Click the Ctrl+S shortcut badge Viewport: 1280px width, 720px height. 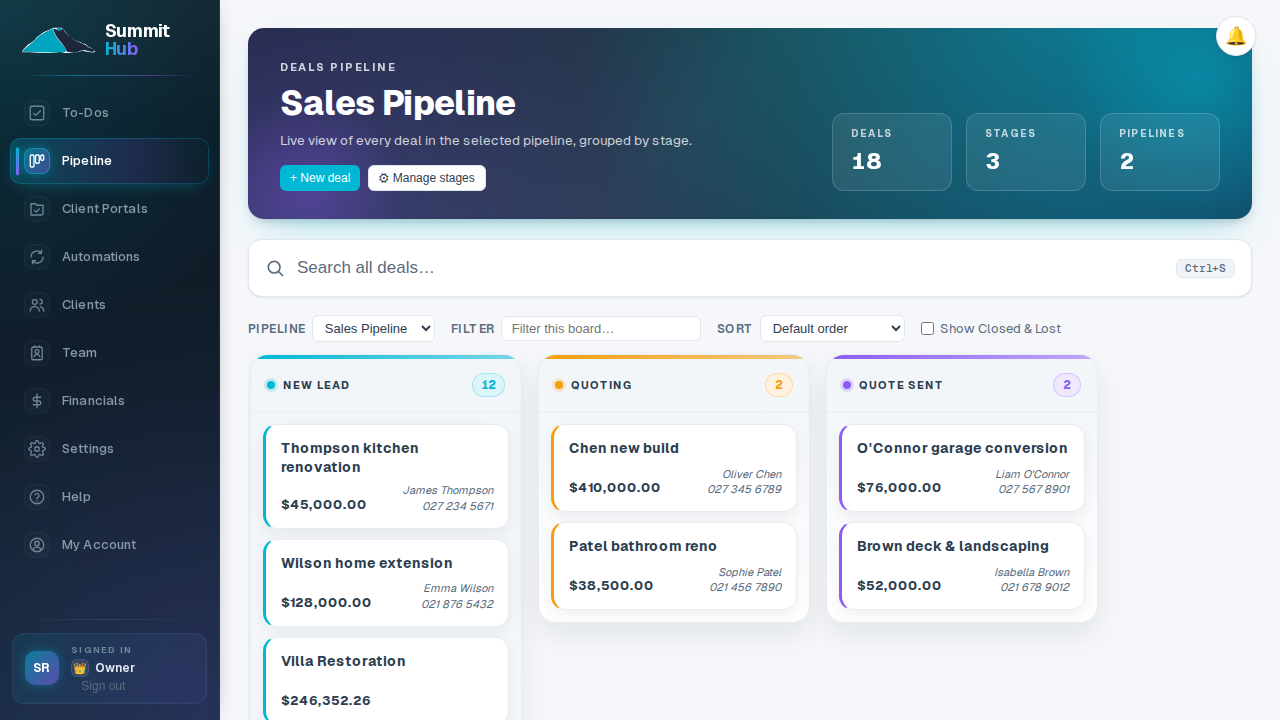point(1205,268)
